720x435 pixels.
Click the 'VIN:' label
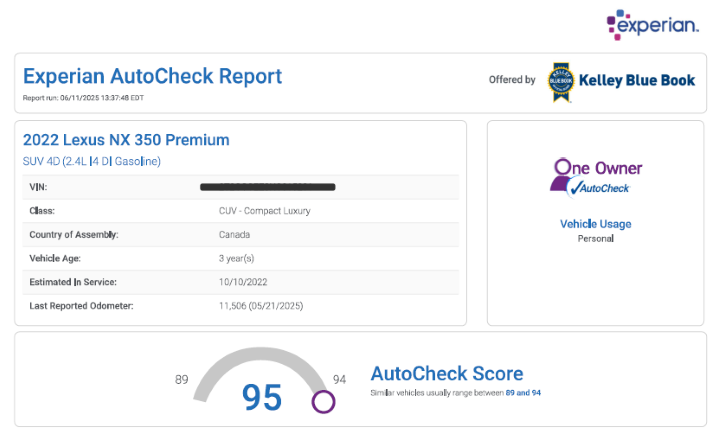(x=38, y=187)
